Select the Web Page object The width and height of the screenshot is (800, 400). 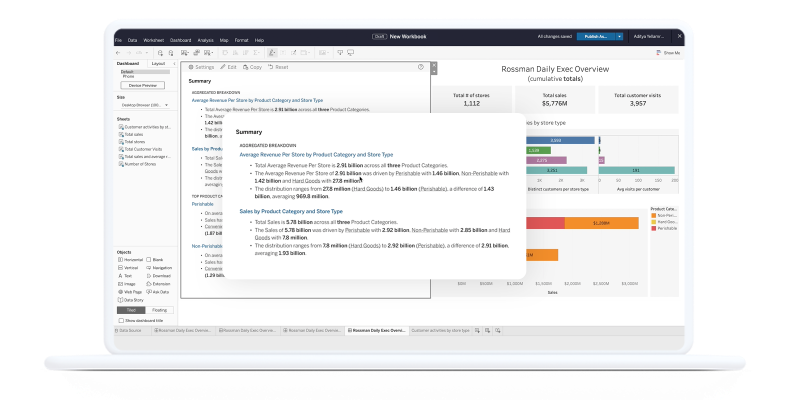coord(130,292)
